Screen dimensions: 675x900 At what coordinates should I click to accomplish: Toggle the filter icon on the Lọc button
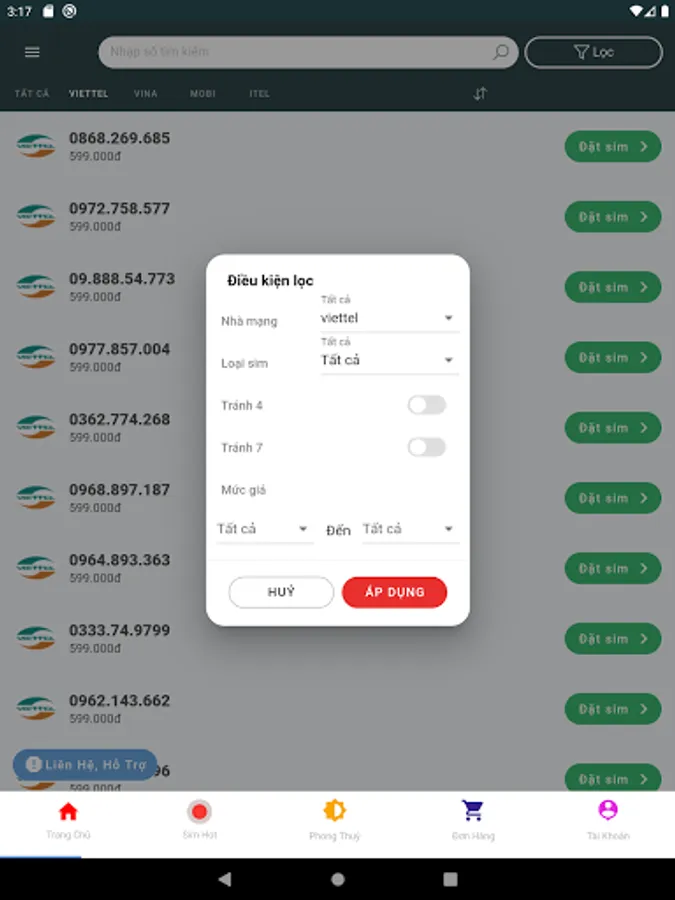pos(579,52)
